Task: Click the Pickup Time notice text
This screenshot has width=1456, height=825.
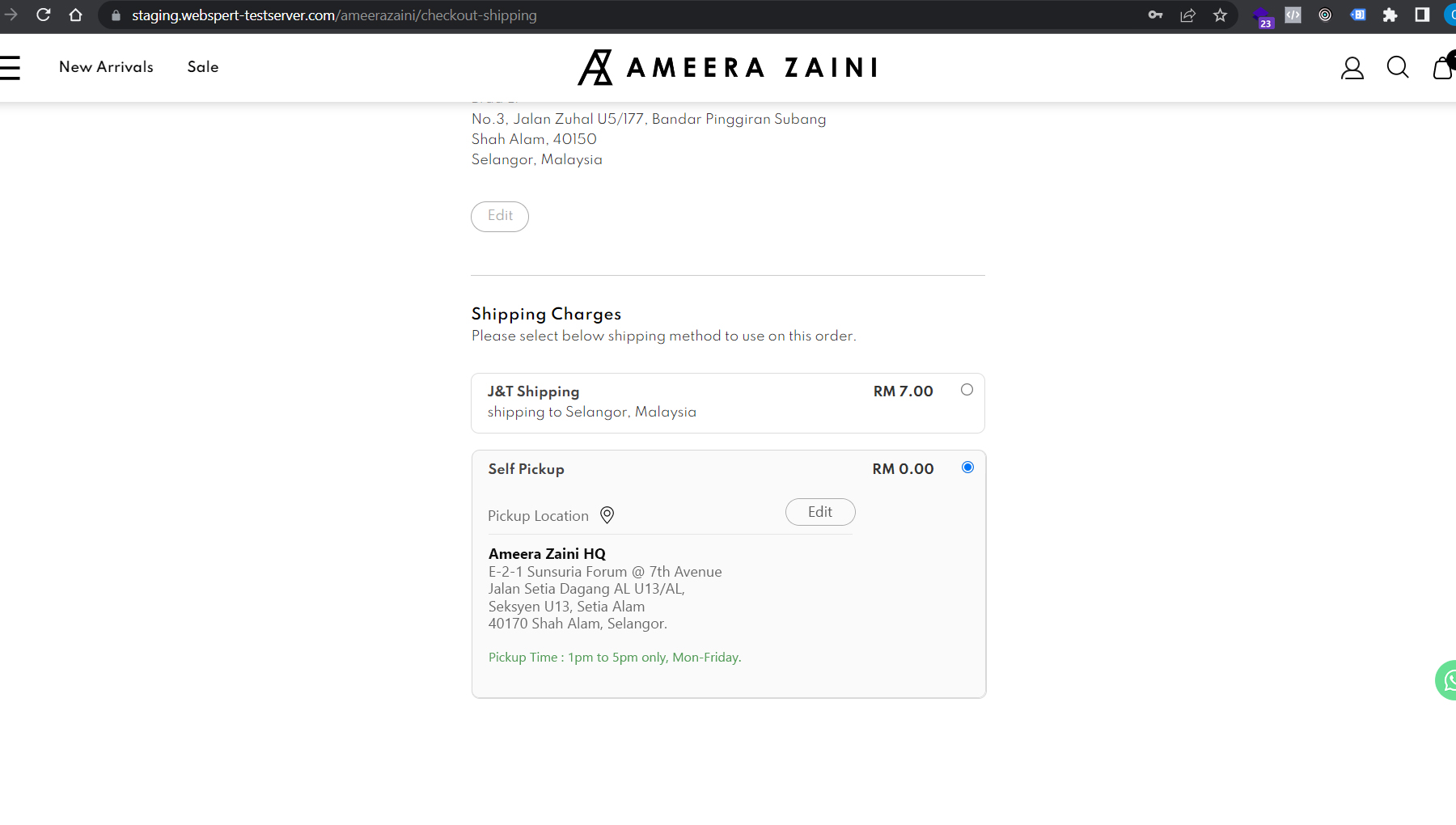Action: [x=615, y=658]
